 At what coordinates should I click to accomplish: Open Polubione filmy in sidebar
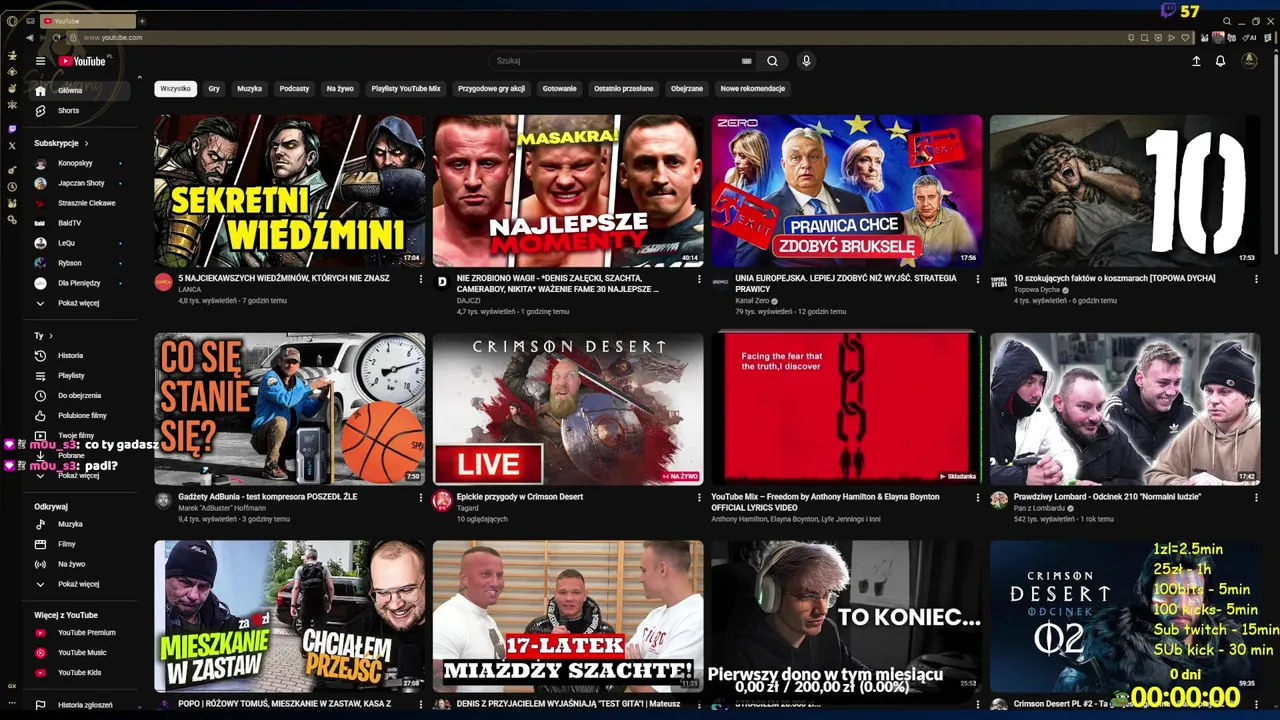80,415
